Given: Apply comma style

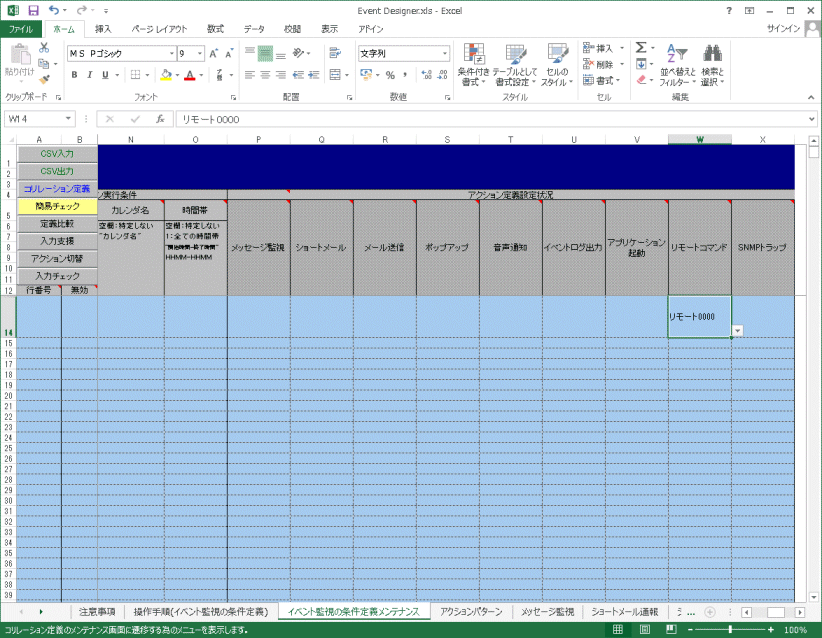Looking at the screenshot, I should tap(405, 75).
